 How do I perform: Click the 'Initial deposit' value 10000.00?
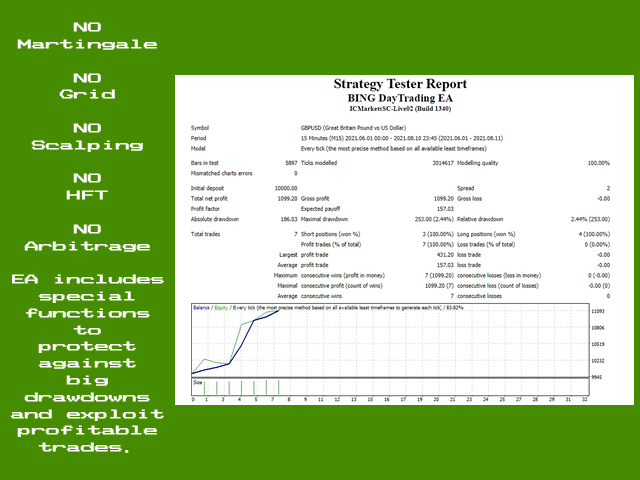click(x=286, y=188)
